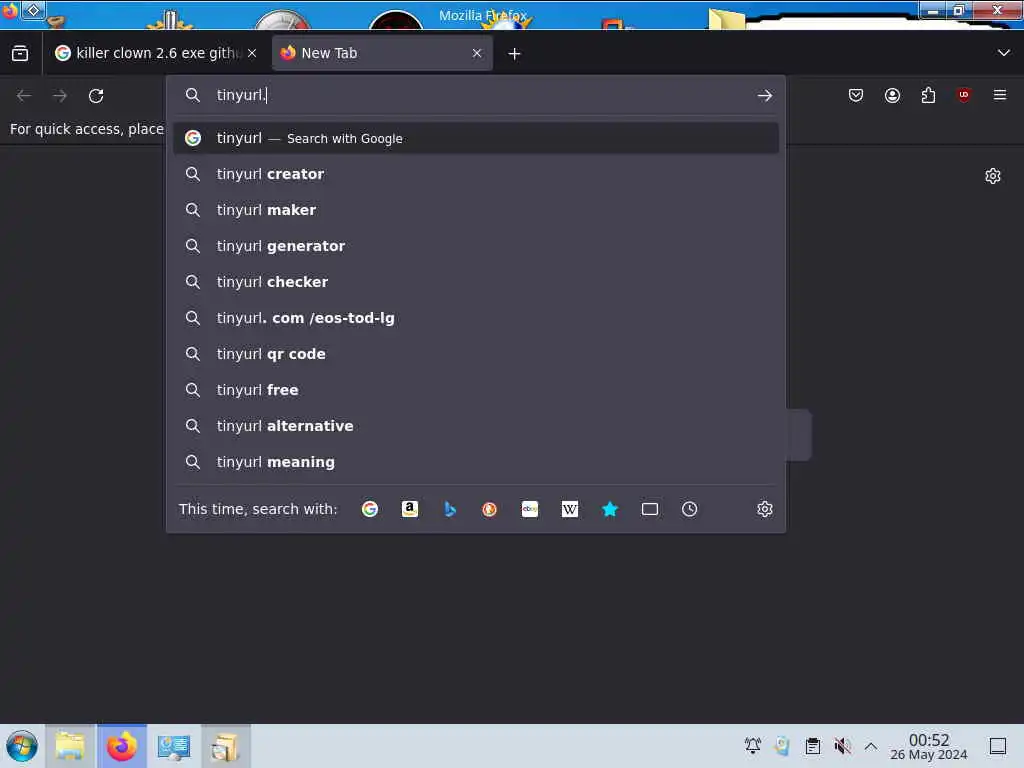This screenshot has width=1024, height=768.
Task: Activate Firefox in the taskbar
Action: 122,746
